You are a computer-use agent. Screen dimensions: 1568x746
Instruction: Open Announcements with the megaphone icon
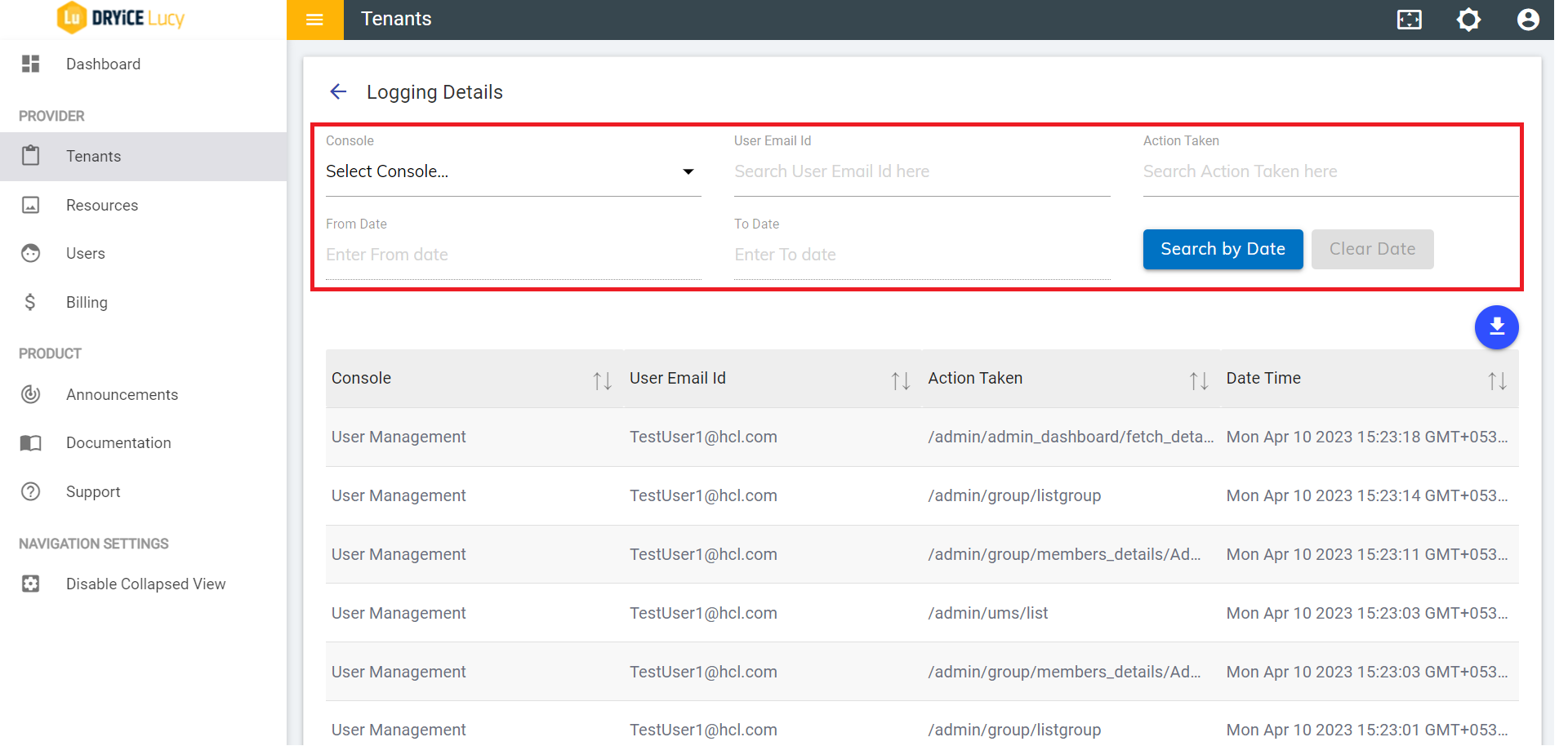coord(30,394)
